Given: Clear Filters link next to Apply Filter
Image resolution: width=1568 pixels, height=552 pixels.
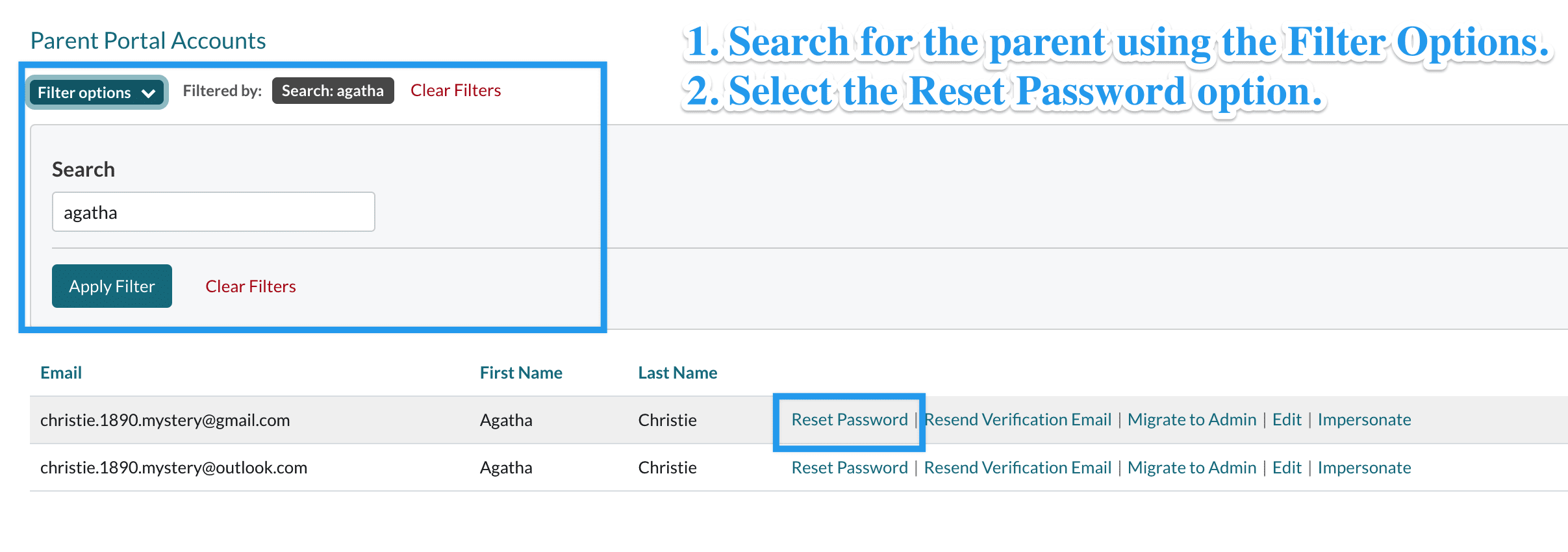Looking at the screenshot, I should [250, 286].
